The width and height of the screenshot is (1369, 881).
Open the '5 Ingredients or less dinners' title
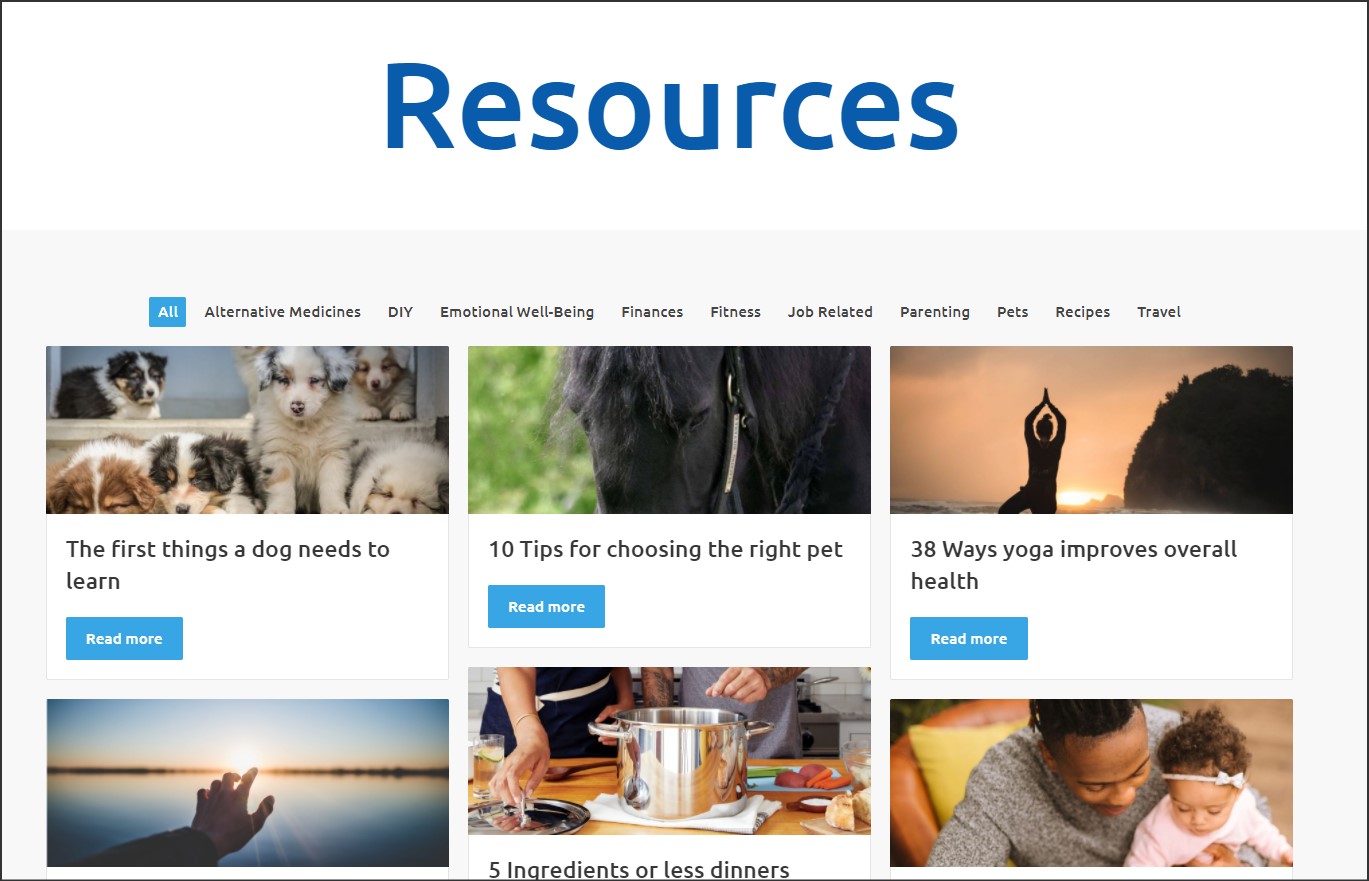click(639, 869)
